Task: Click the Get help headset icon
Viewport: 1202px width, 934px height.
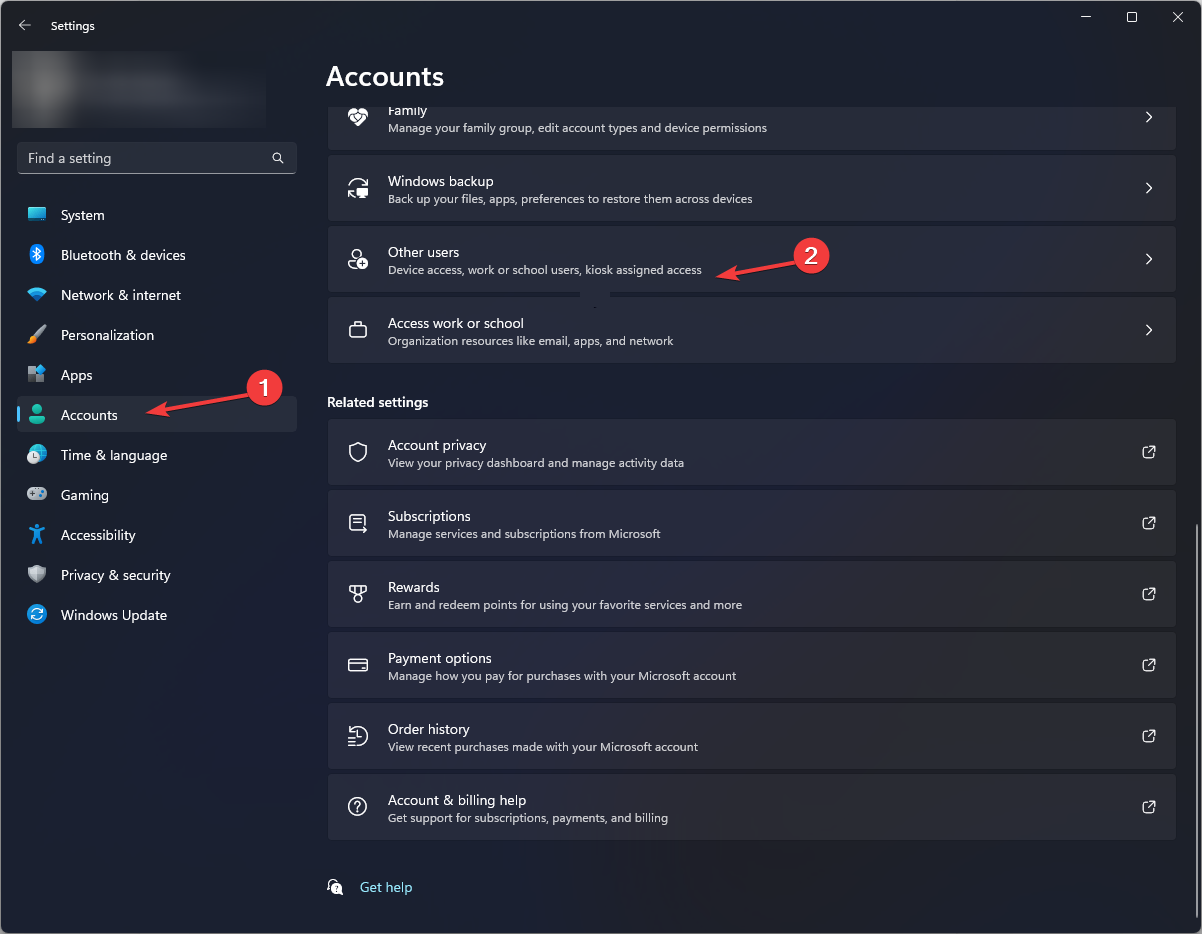Action: 336,887
